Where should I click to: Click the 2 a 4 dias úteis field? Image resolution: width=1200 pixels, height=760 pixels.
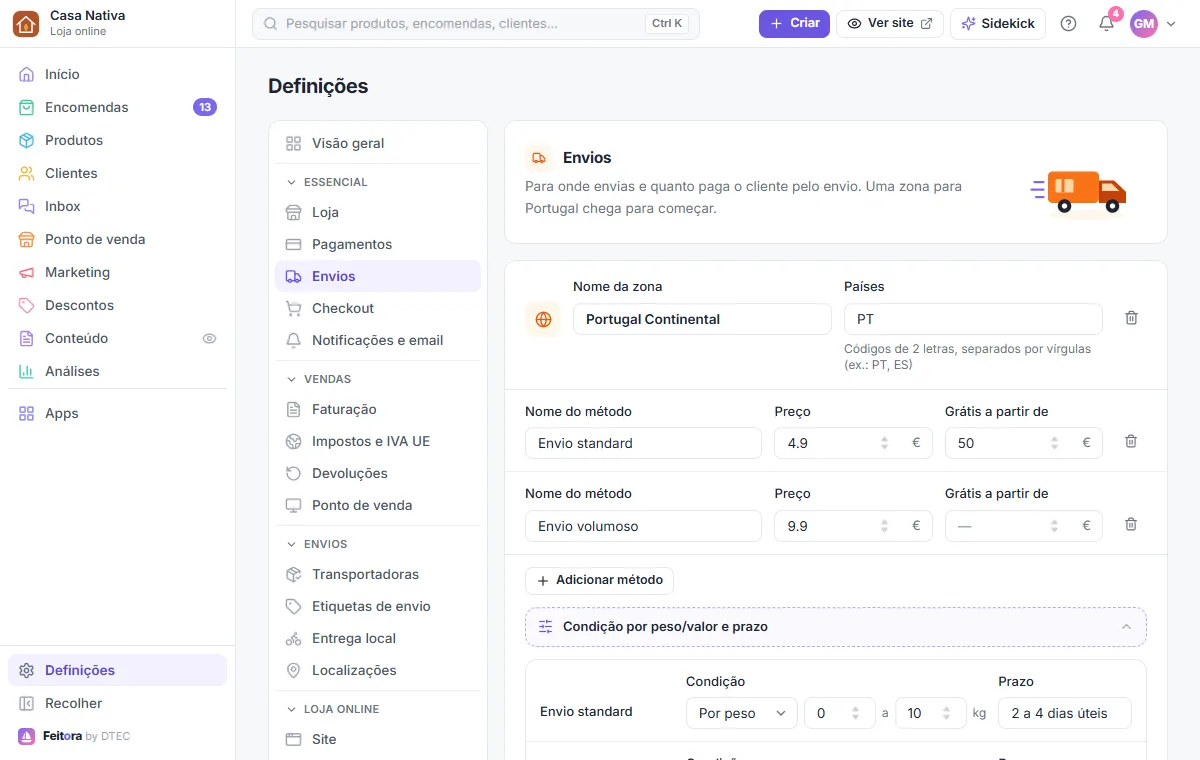[x=1065, y=713]
